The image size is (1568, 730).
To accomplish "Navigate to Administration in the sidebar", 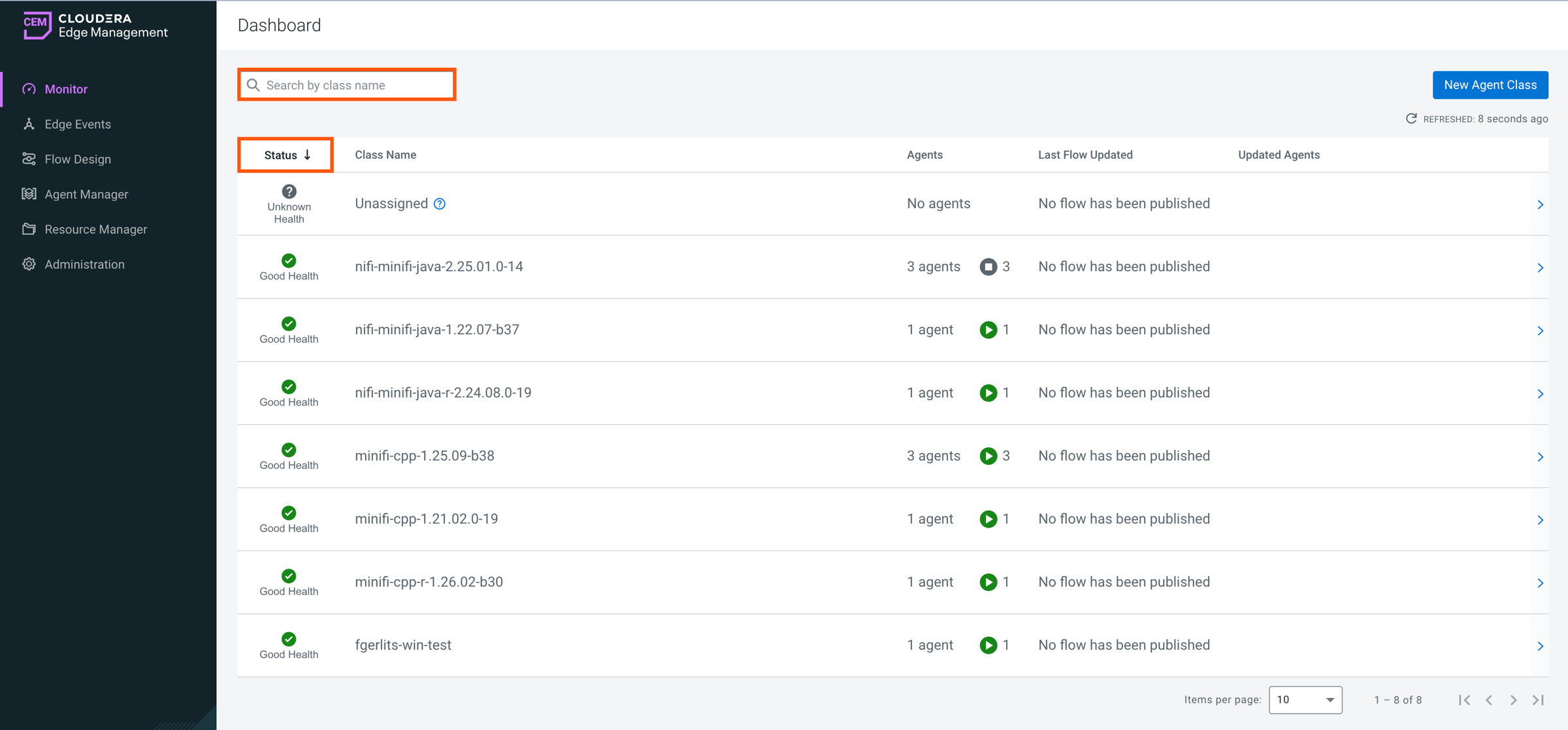I will point(84,264).
